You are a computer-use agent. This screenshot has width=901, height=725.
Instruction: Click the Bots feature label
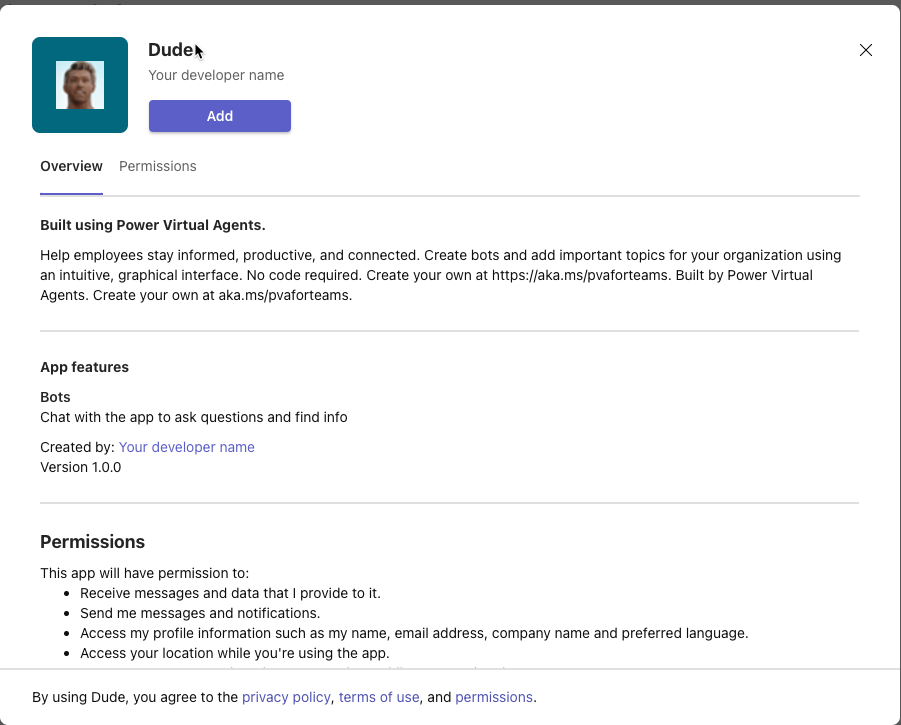coord(54,397)
